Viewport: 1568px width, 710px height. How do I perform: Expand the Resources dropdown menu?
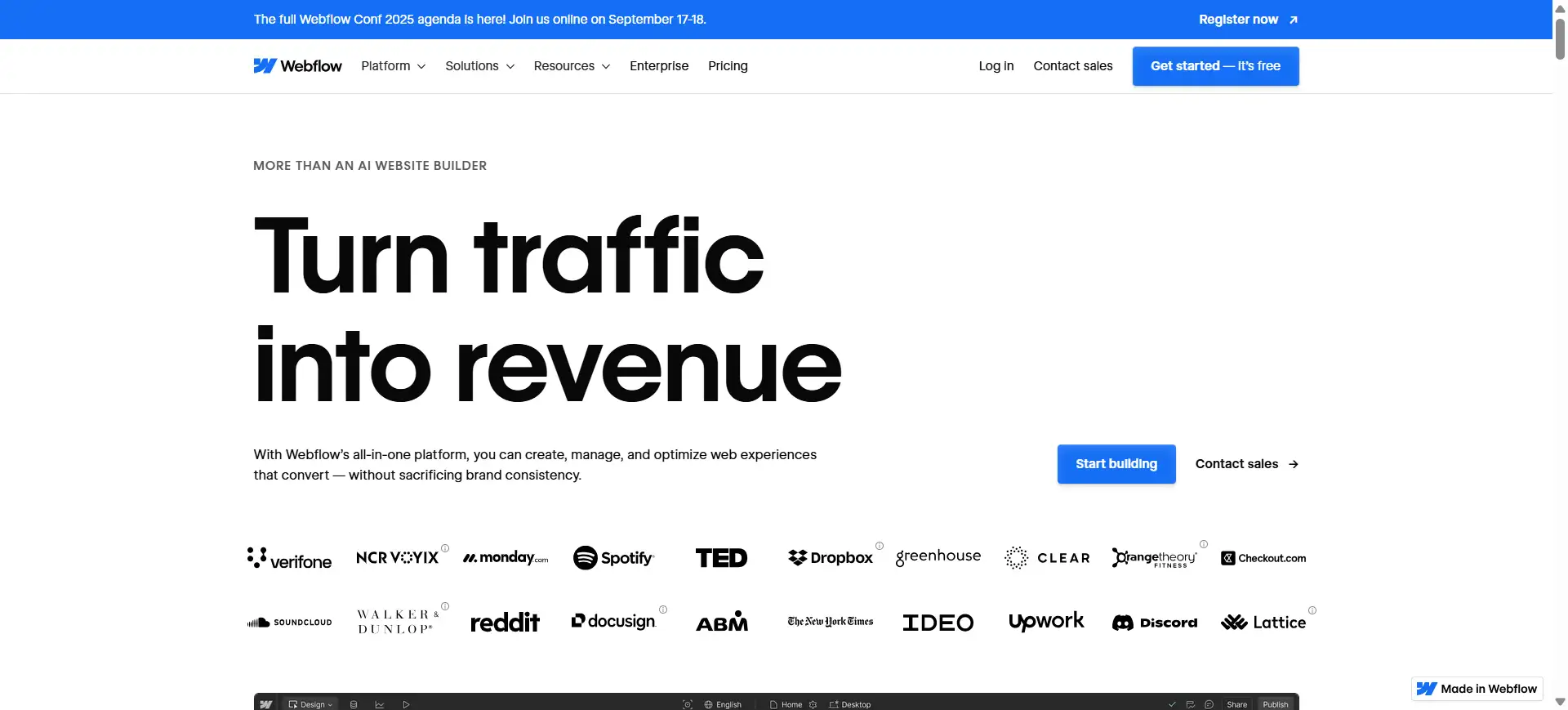[x=572, y=66]
